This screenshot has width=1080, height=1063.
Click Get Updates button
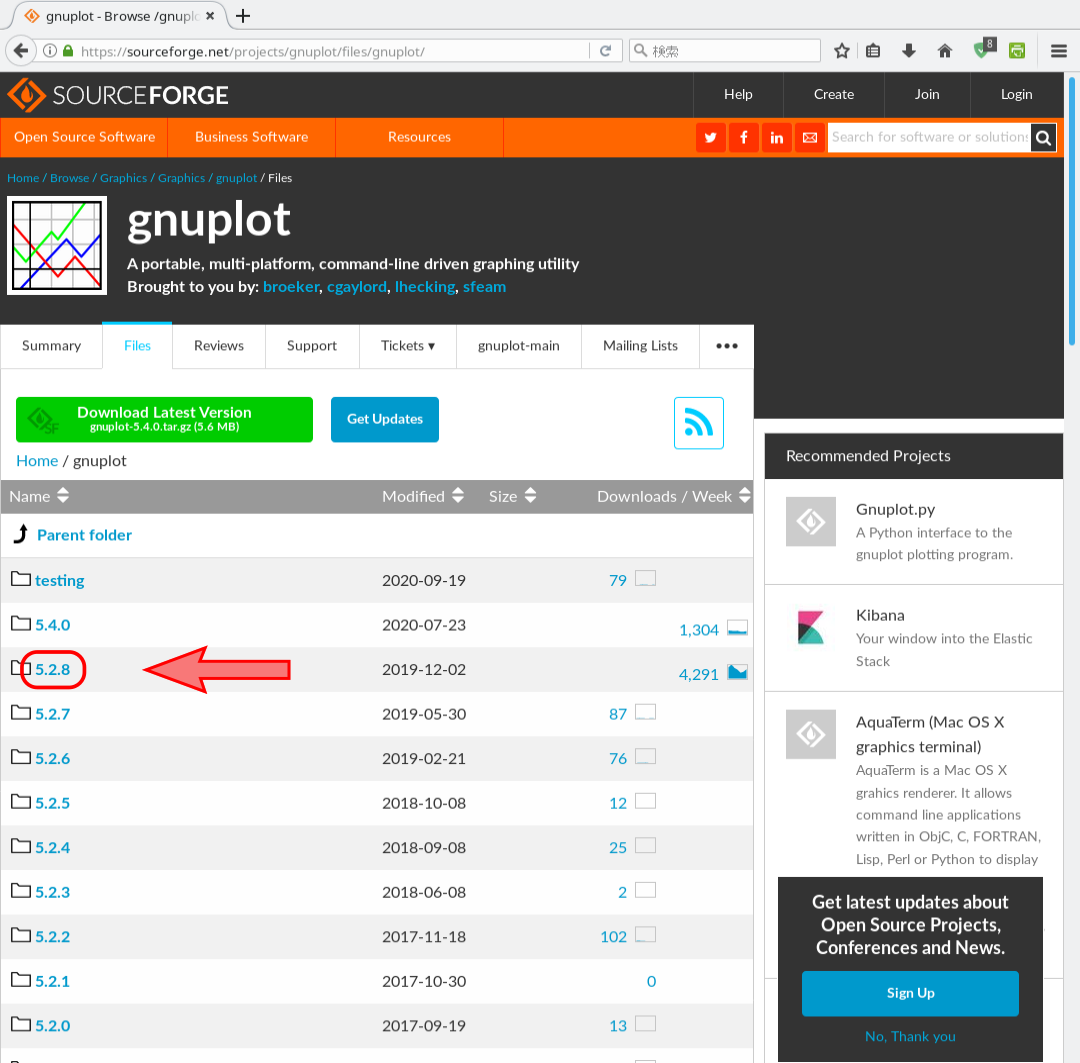[x=385, y=420]
